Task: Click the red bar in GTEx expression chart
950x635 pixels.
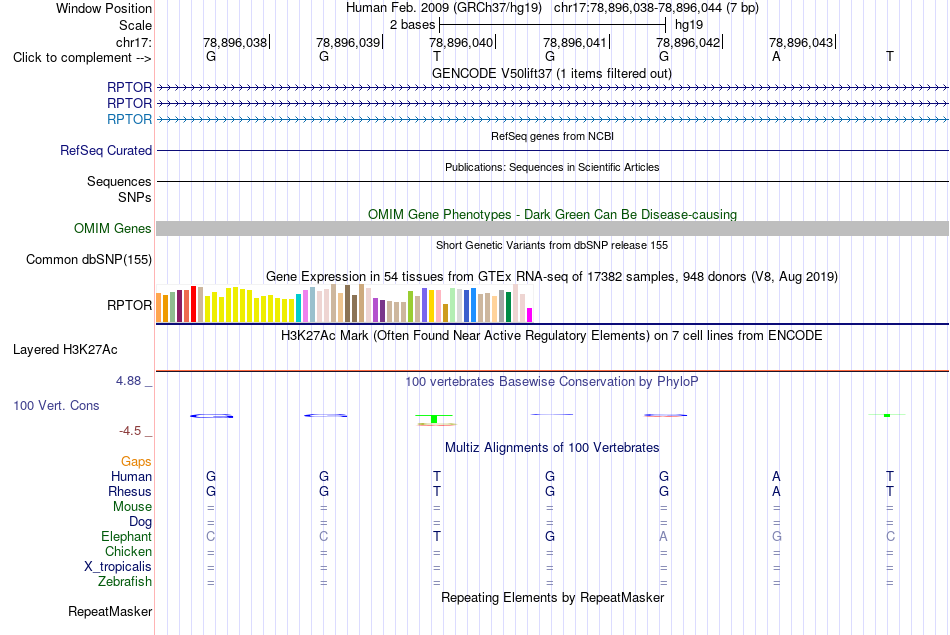Action: pyautogui.click(x=193, y=304)
